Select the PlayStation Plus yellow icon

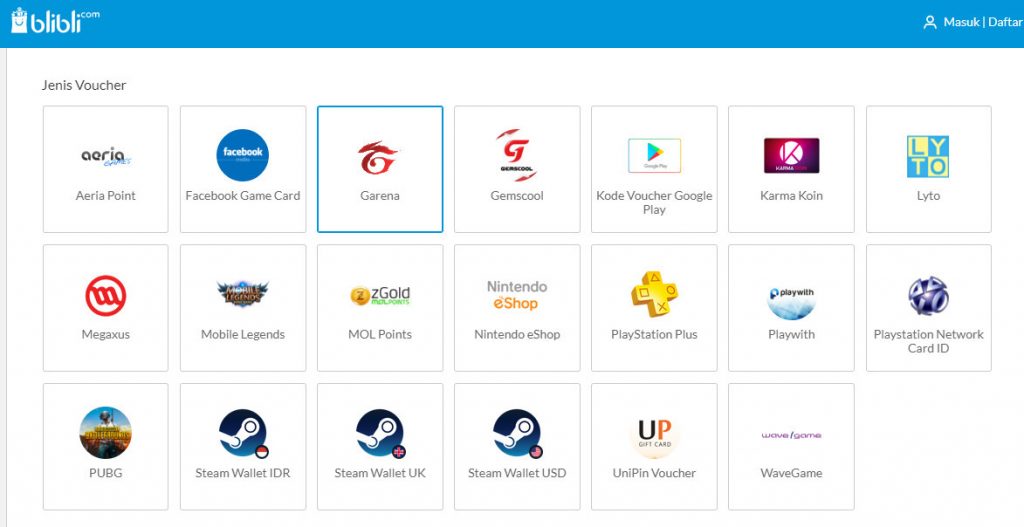point(654,294)
